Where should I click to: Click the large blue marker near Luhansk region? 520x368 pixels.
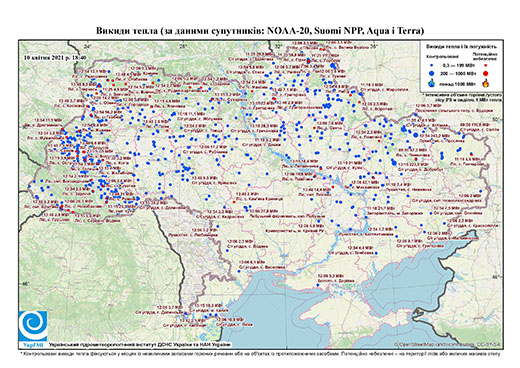tap(415, 135)
